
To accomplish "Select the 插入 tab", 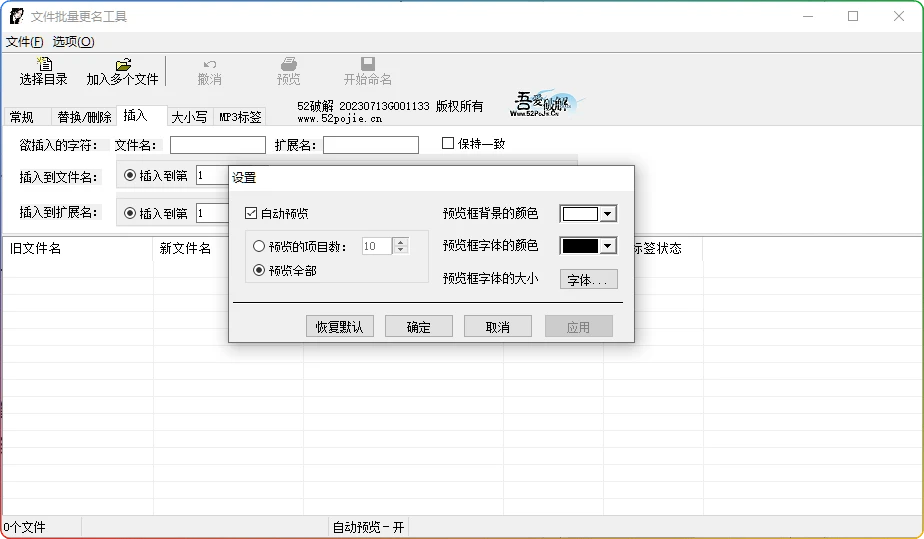I will (141, 115).
